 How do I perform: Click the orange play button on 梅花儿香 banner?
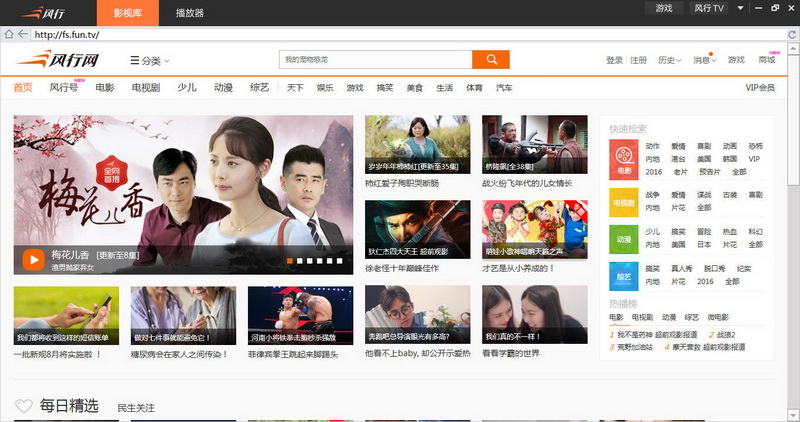[x=32, y=260]
